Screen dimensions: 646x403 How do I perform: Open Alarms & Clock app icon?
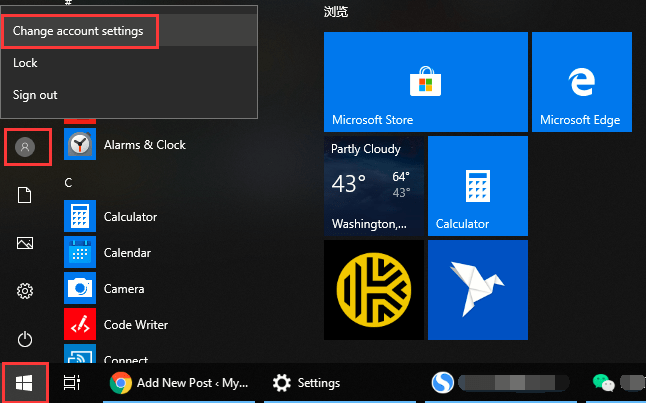[80, 144]
